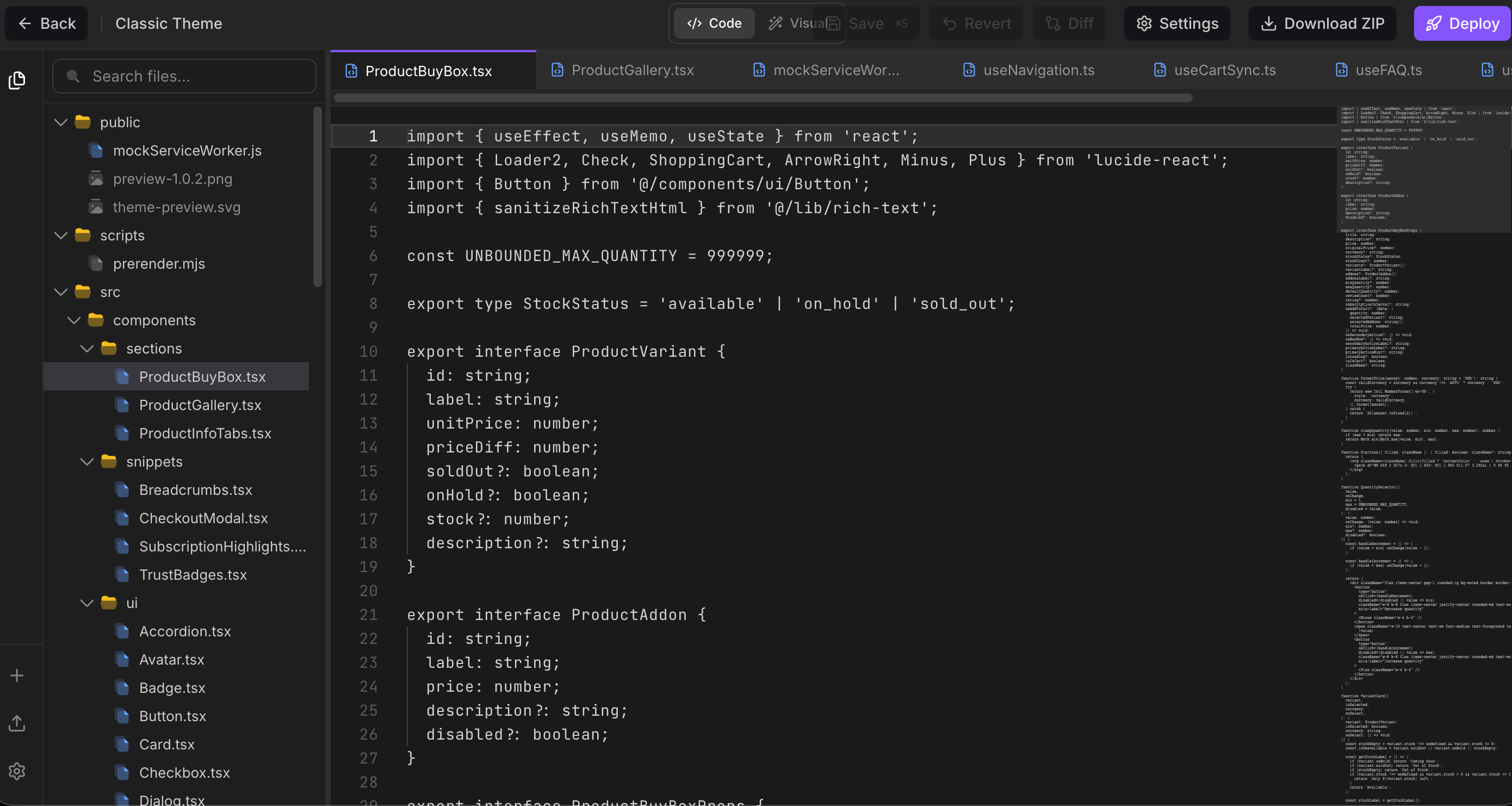This screenshot has height=806, width=1512.
Task: Click the Diff button
Action: click(x=1069, y=23)
